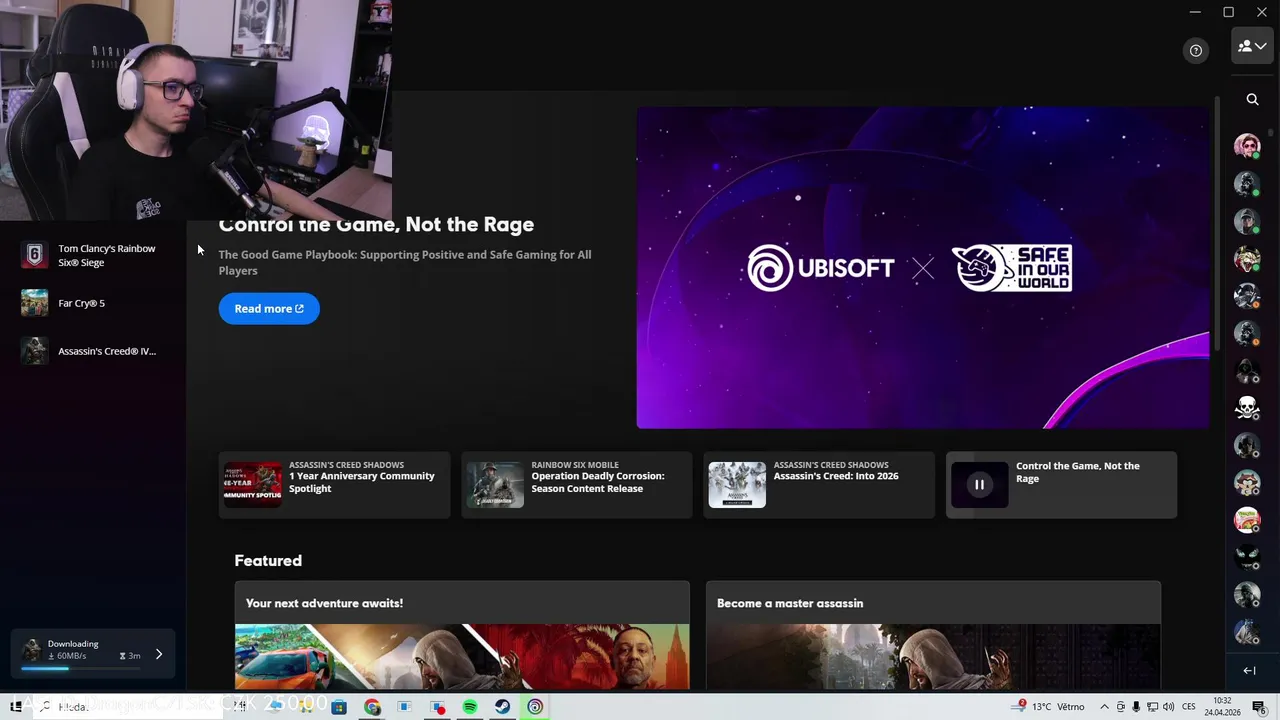Image resolution: width=1280 pixels, height=720 pixels.
Task: Select Control the Game, Not the Rage card text
Action: click(x=1078, y=472)
